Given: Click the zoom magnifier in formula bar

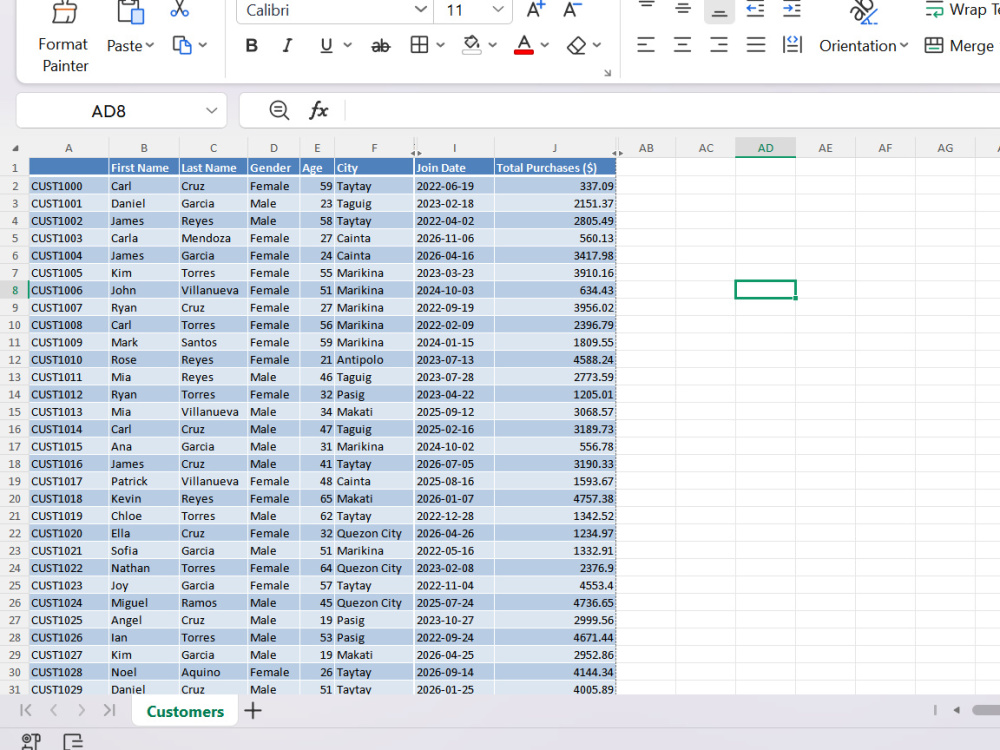Looking at the screenshot, I should tap(279, 110).
